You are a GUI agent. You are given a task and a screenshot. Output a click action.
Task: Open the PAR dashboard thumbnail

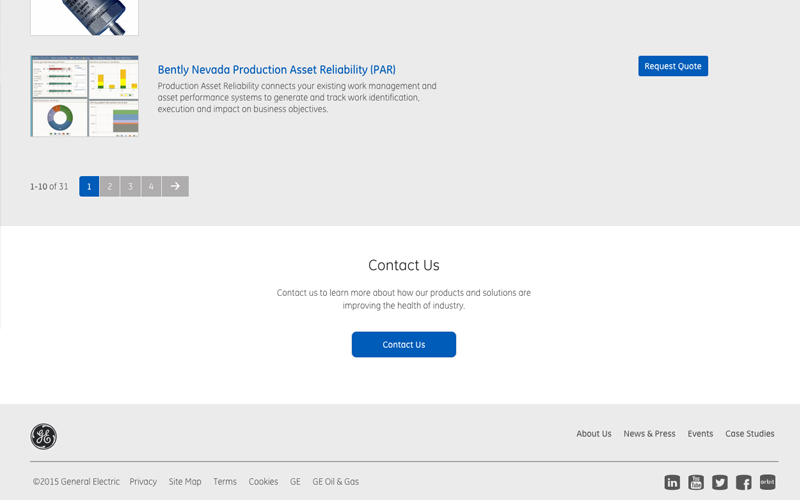coord(84,96)
